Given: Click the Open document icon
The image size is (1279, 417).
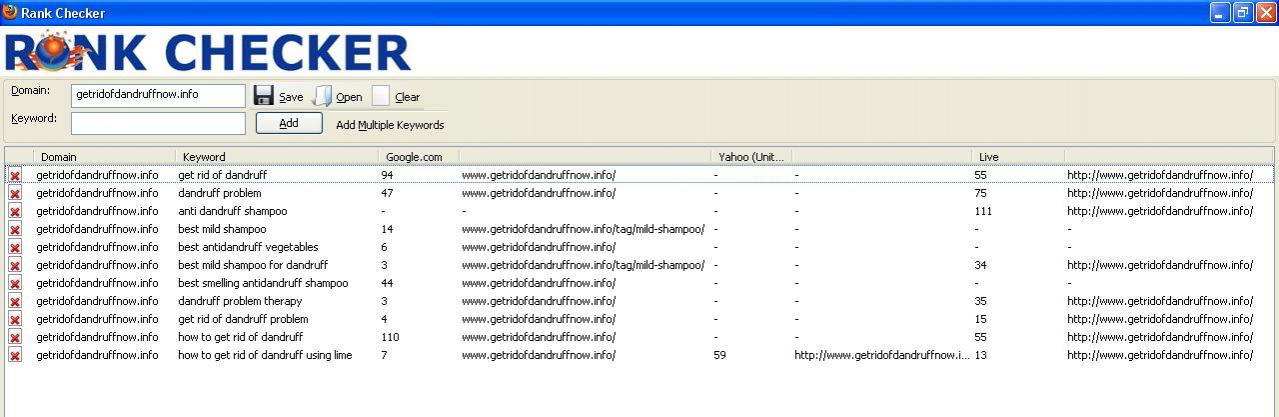Looking at the screenshot, I should point(322,96).
